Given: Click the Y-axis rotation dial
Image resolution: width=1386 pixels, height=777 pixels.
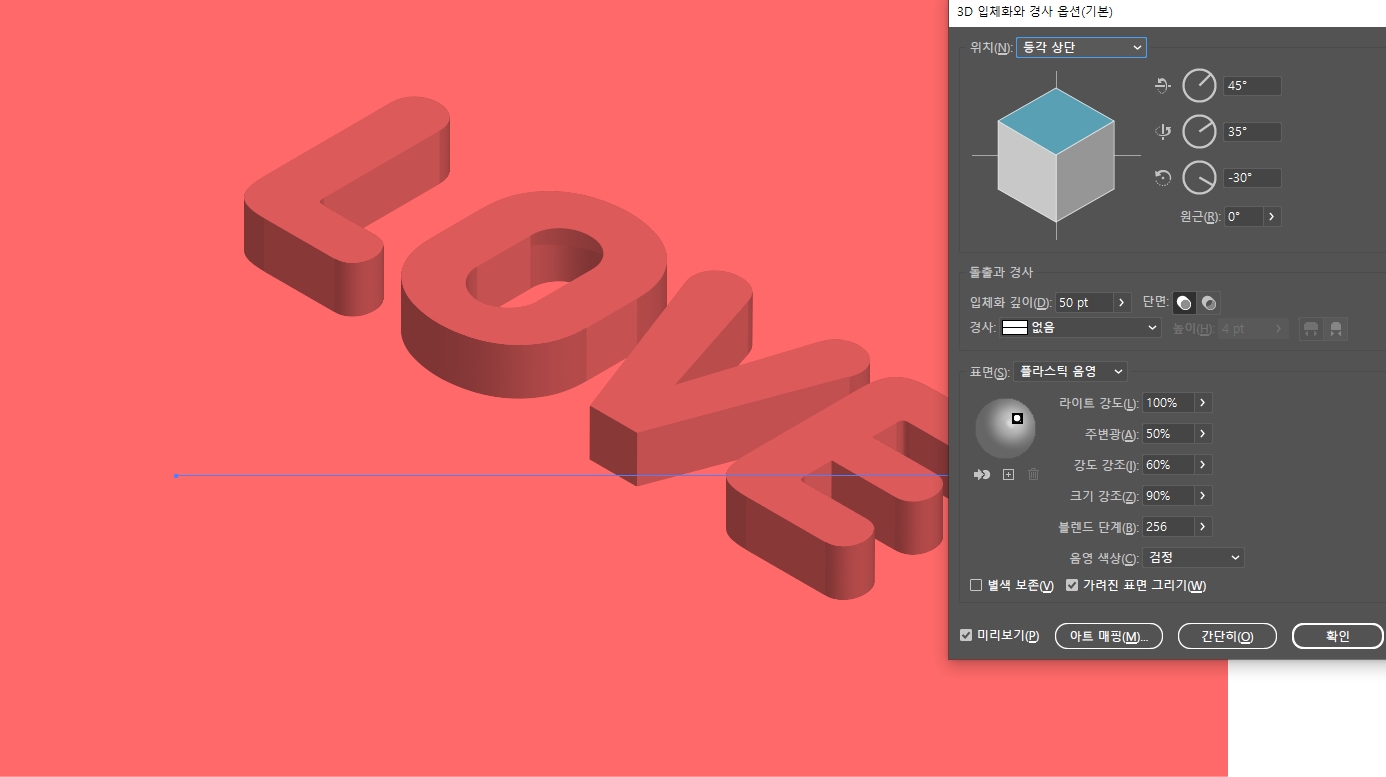Looking at the screenshot, I should (x=1200, y=132).
